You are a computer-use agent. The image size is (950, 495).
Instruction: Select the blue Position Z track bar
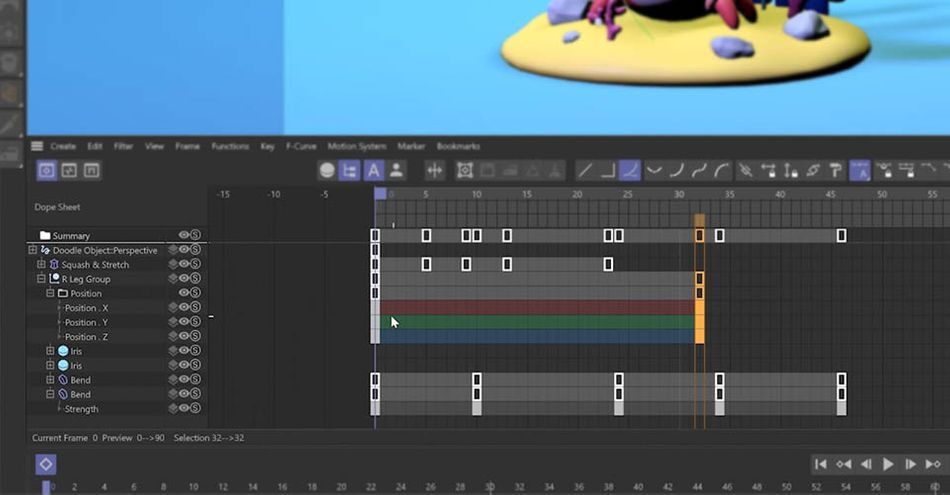tap(537, 336)
